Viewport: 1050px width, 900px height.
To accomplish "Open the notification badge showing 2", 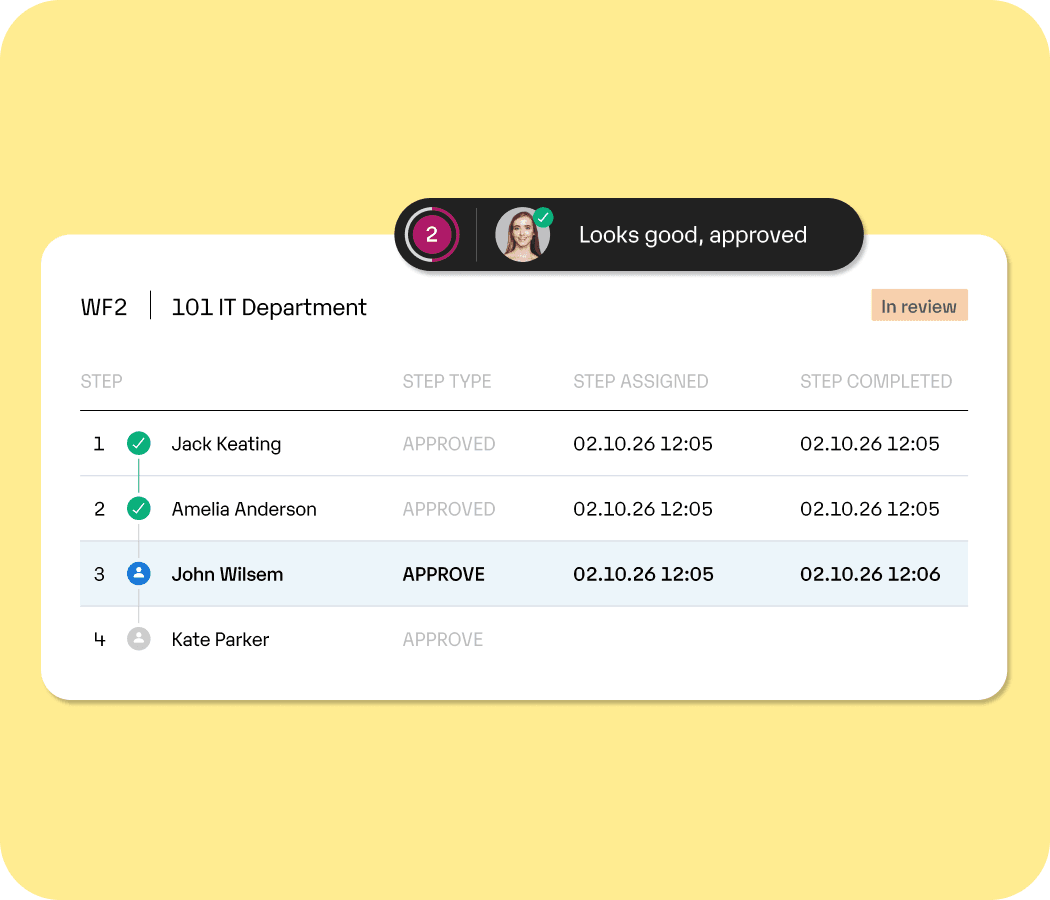I will [434, 234].
